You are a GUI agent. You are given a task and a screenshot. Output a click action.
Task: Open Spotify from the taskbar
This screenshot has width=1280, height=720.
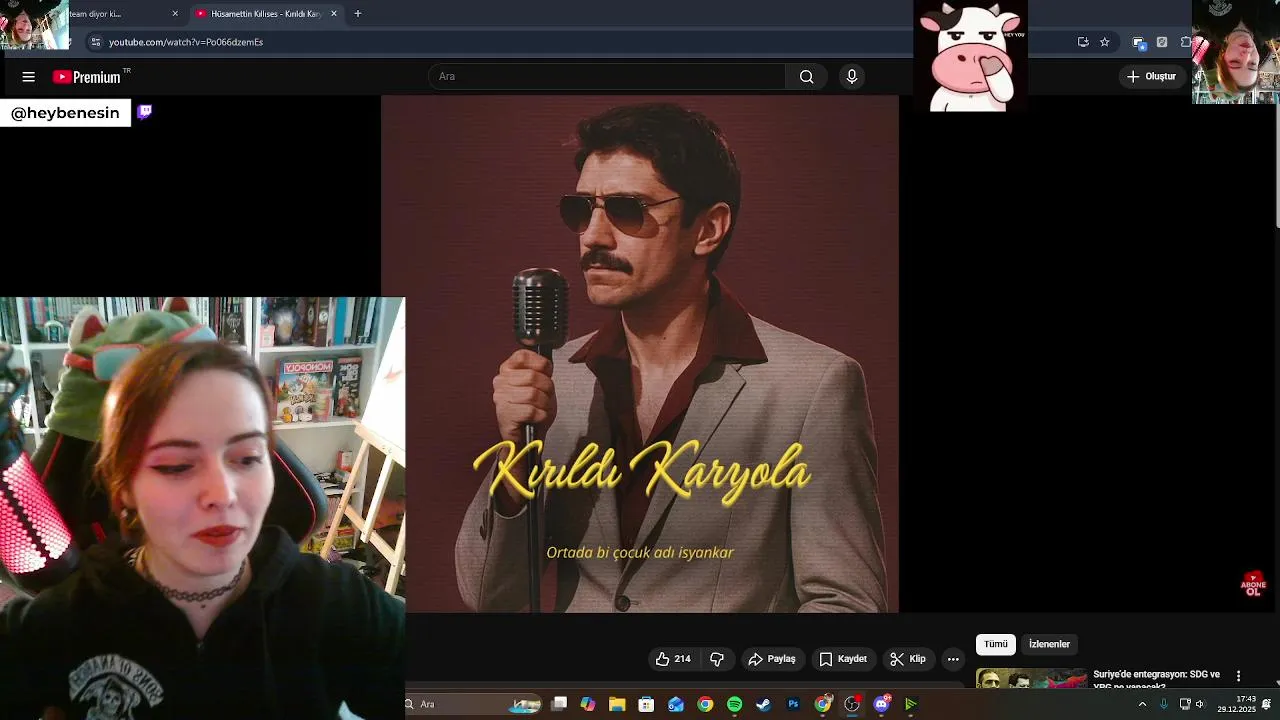(735, 704)
